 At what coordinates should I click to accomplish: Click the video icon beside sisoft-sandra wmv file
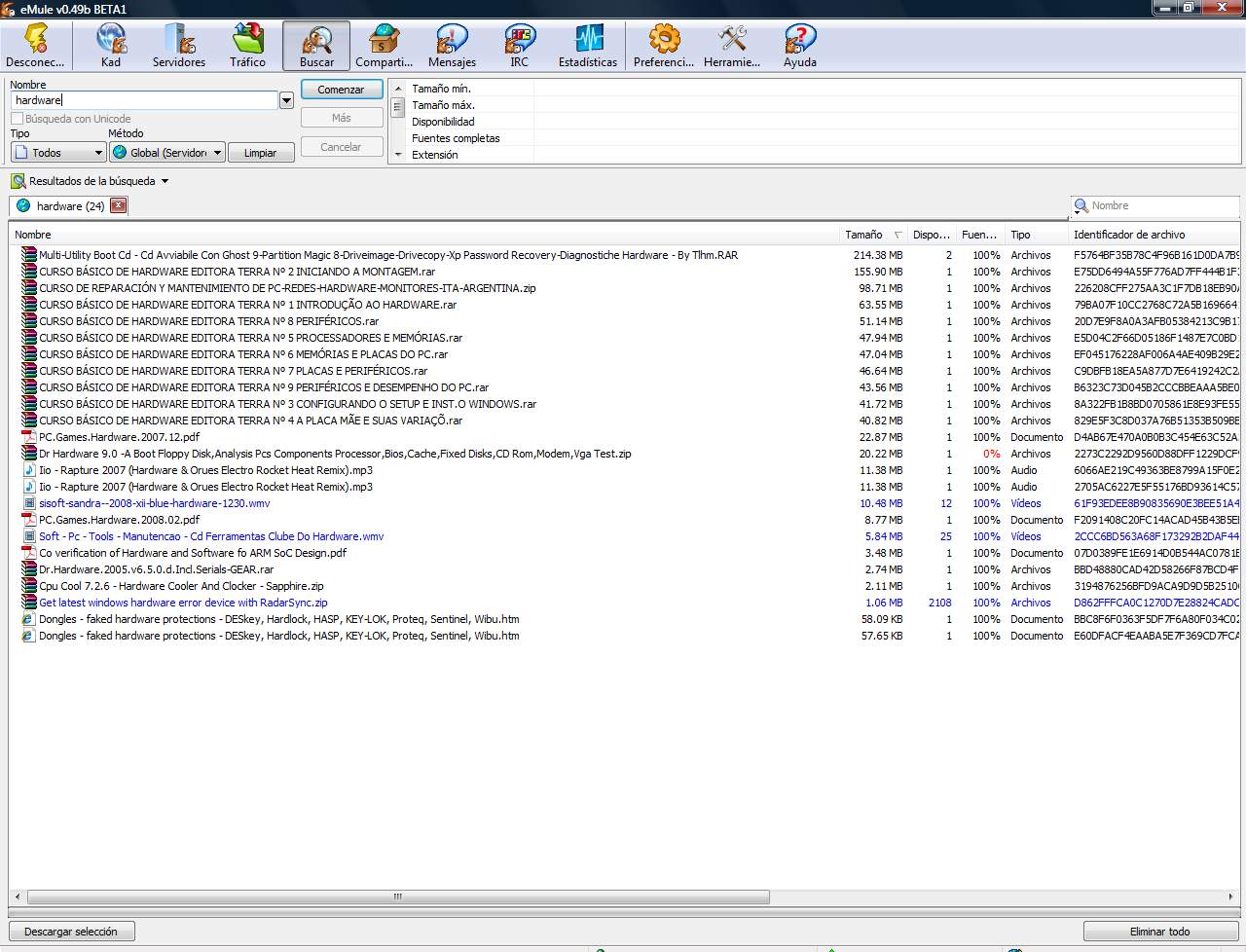pos(29,503)
